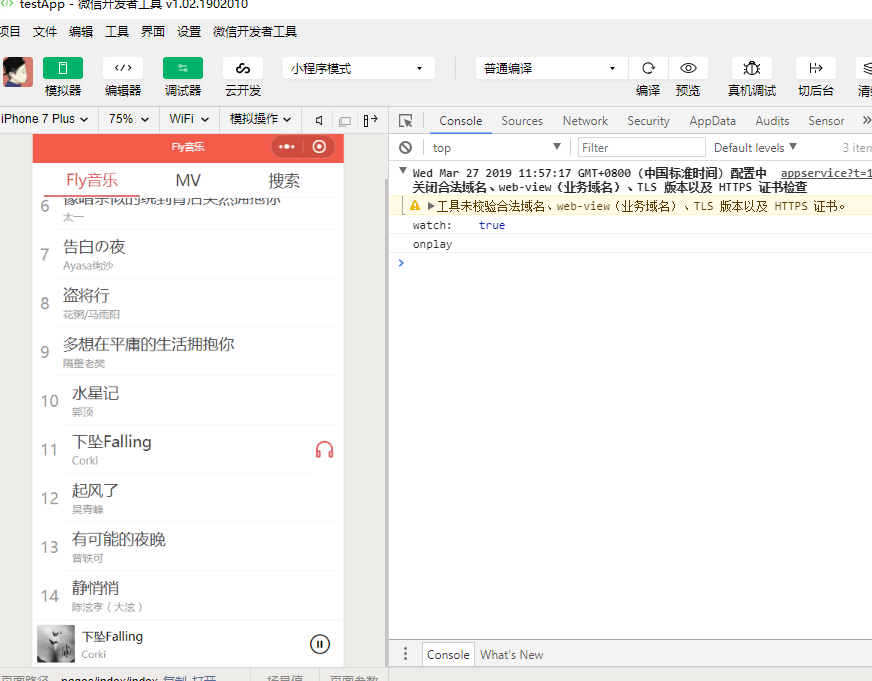Screen dimensions: 872x681
Task: Open the 75% zoom dropdown
Action: point(129,119)
